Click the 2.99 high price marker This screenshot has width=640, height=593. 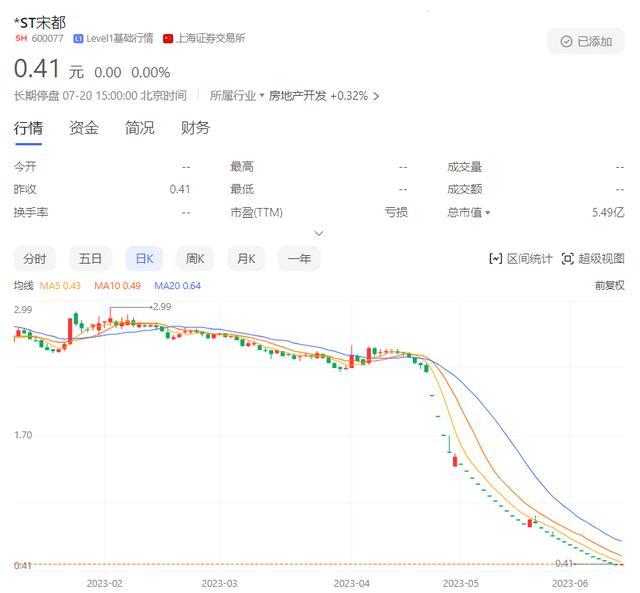(x=162, y=306)
